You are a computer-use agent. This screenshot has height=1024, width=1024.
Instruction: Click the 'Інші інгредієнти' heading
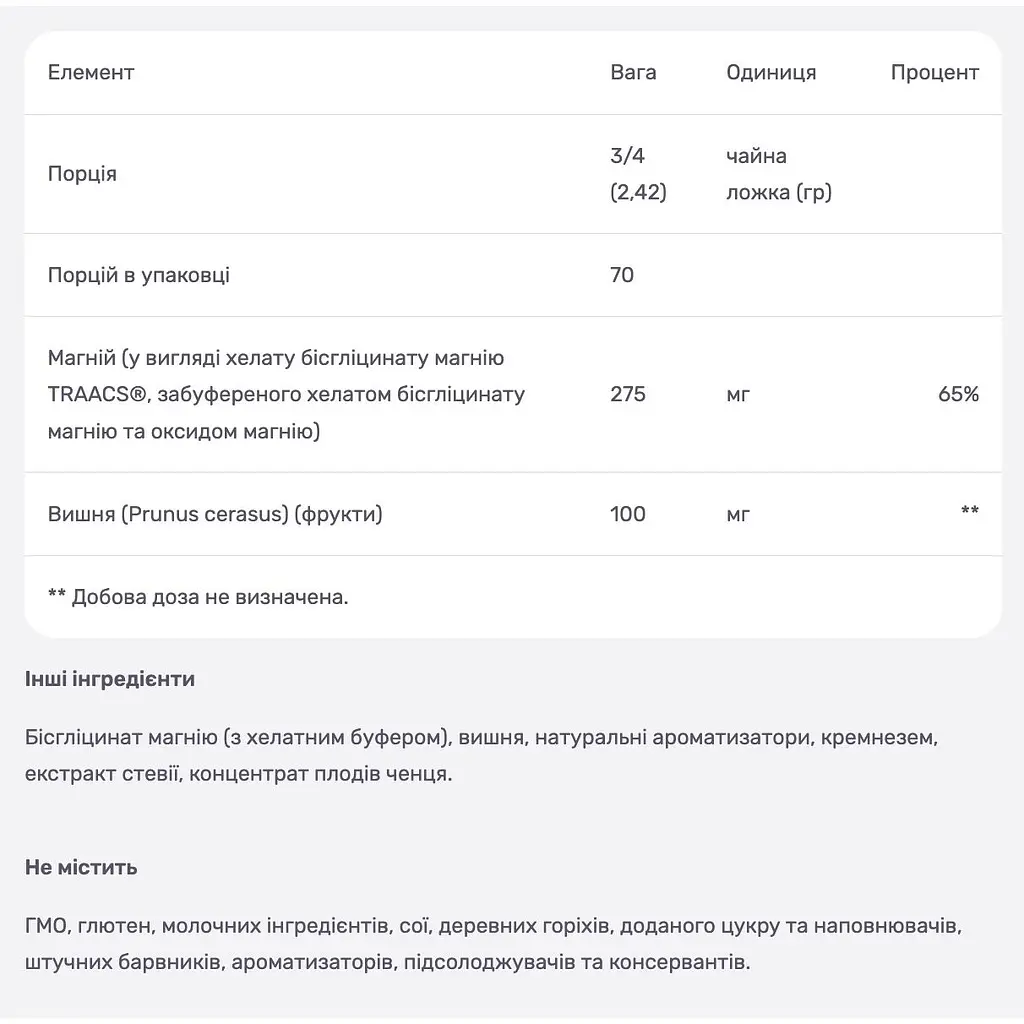point(110,679)
